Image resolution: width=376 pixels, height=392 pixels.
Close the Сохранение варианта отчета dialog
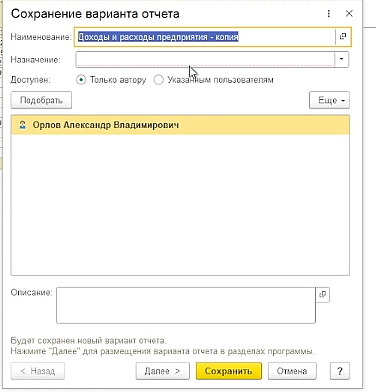(x=349, y=14)
